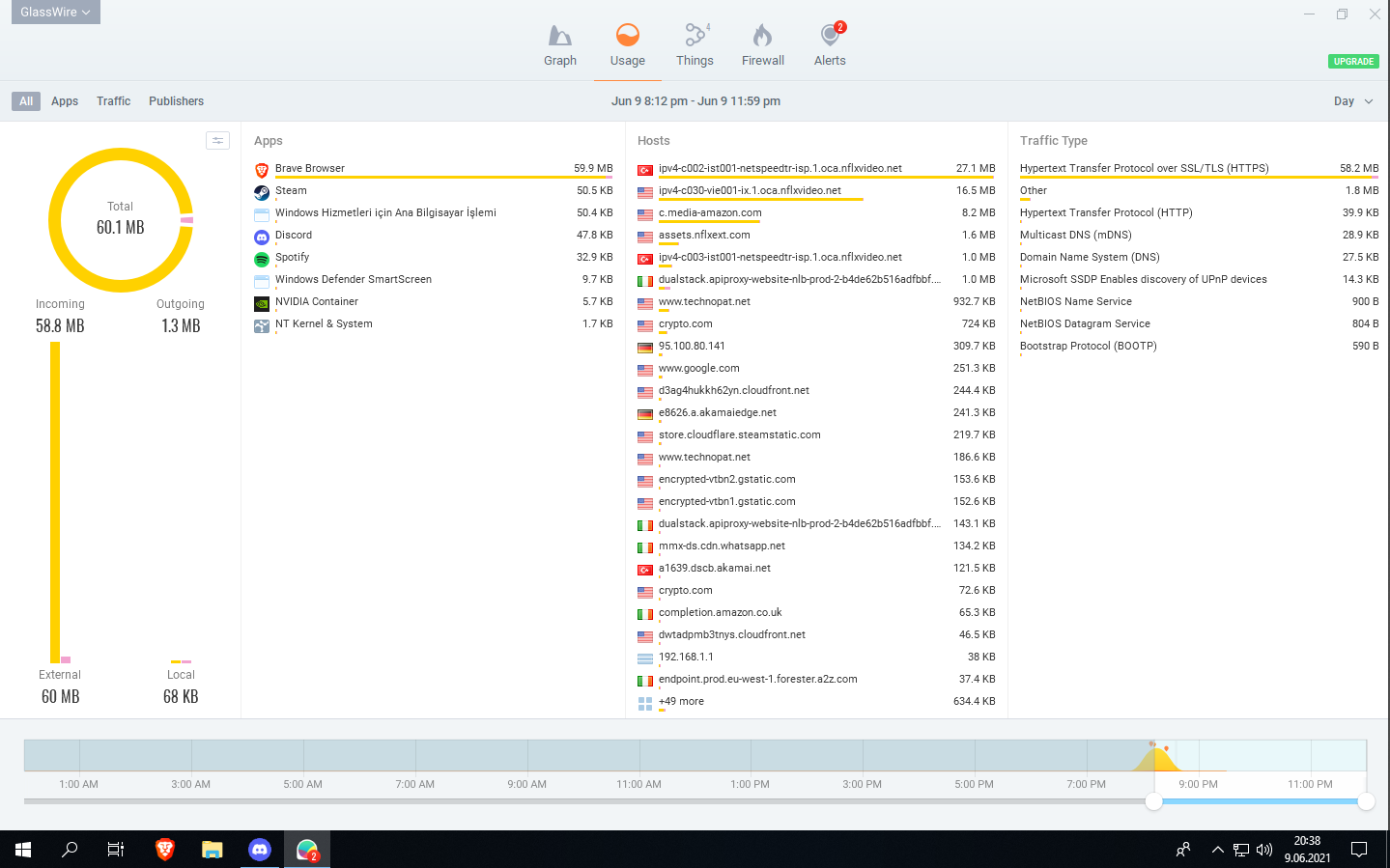Open File Explorer from the taskbar
Image resolution: width=1390 pixels, height=868 pixels.
(212, 850)
